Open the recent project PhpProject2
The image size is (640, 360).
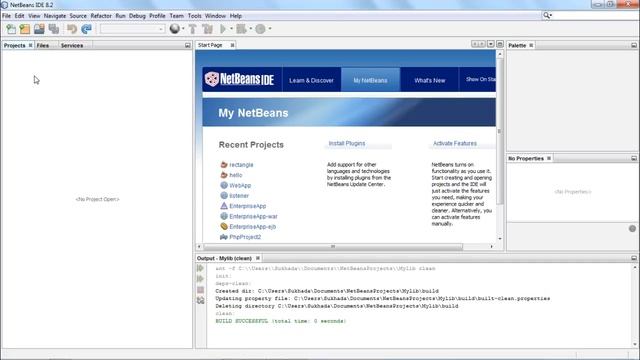point(245,237)
